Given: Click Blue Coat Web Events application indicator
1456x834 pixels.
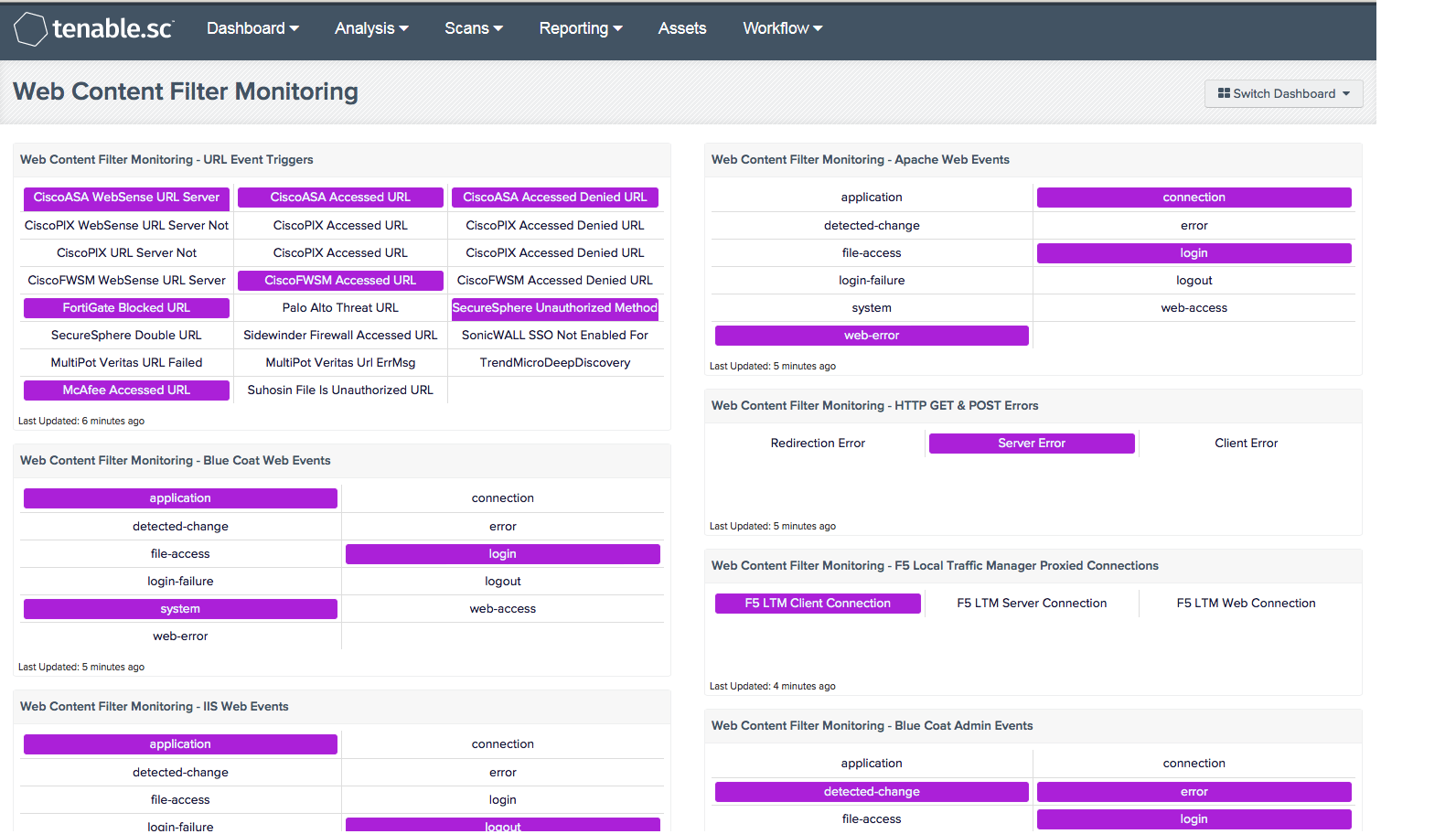Looking at the screenshot, I should pyautogui.click(x=180, y=498).
